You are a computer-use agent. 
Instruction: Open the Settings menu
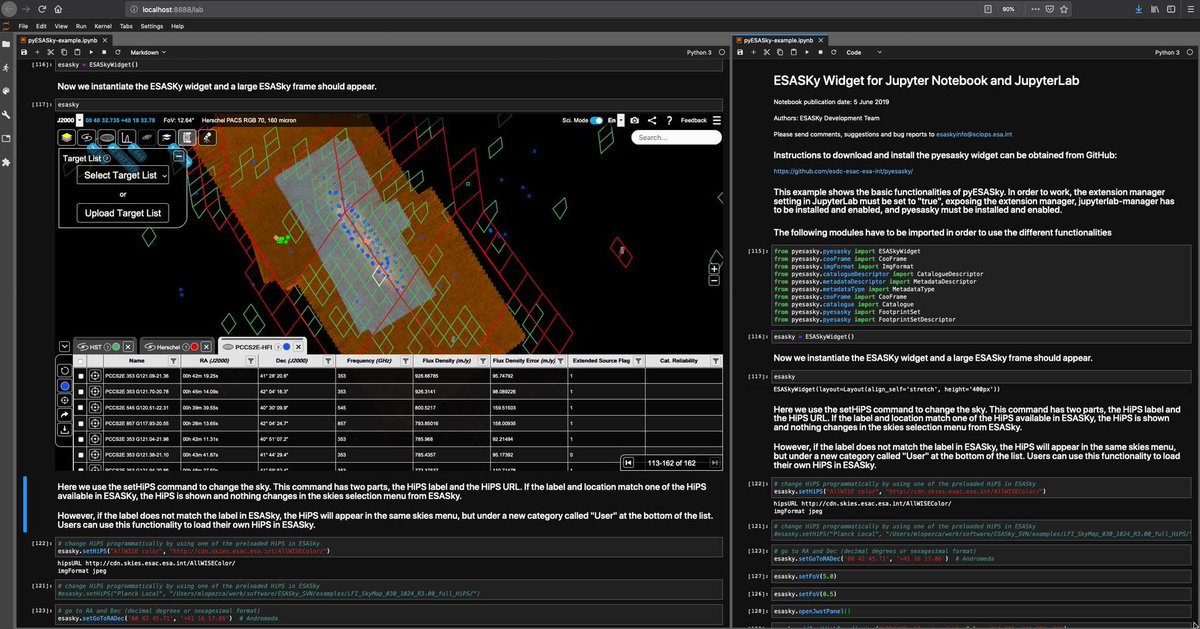pyautogui.click(x=152, y=24)
